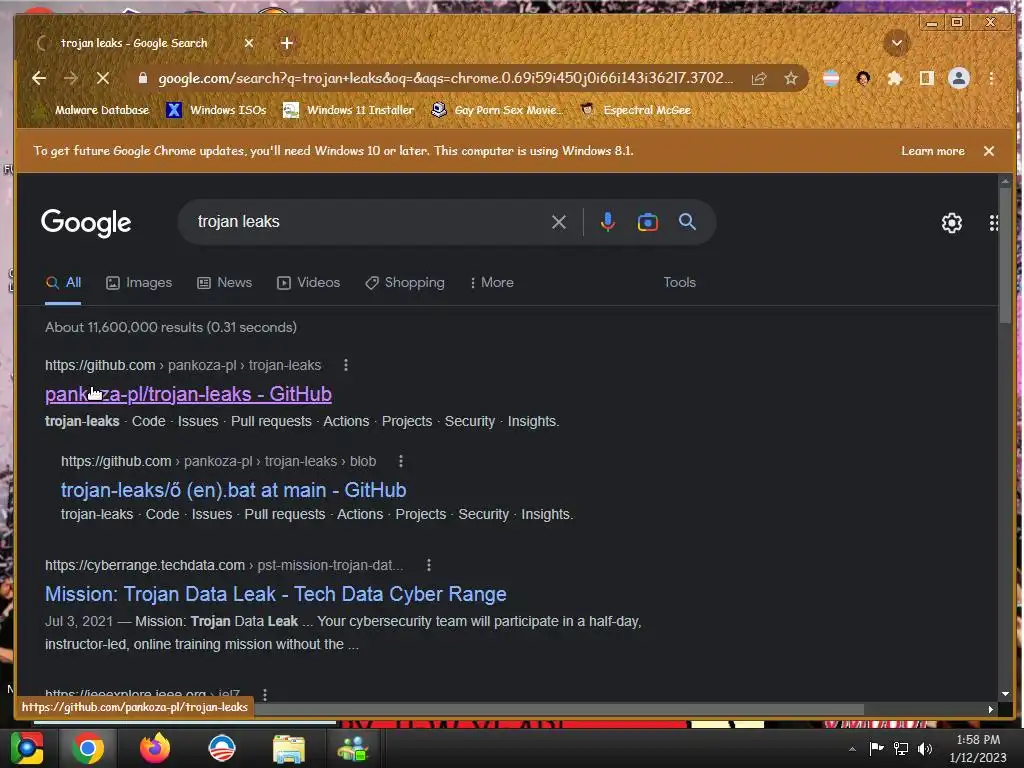Open Espectral McGee bookmark
The width and height of the screenshot is (1024, 768).
[x=636, y=110]
